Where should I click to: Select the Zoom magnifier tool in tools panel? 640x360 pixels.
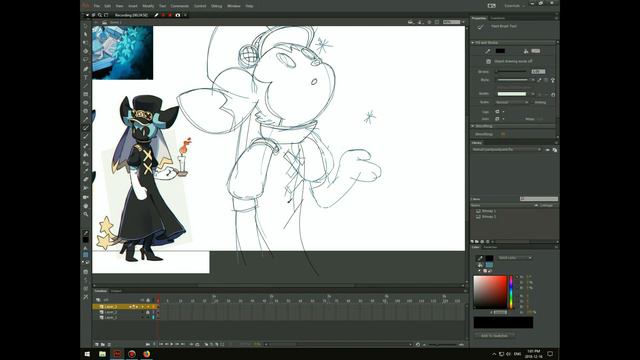pyautogui.click(x=86, y=214)
